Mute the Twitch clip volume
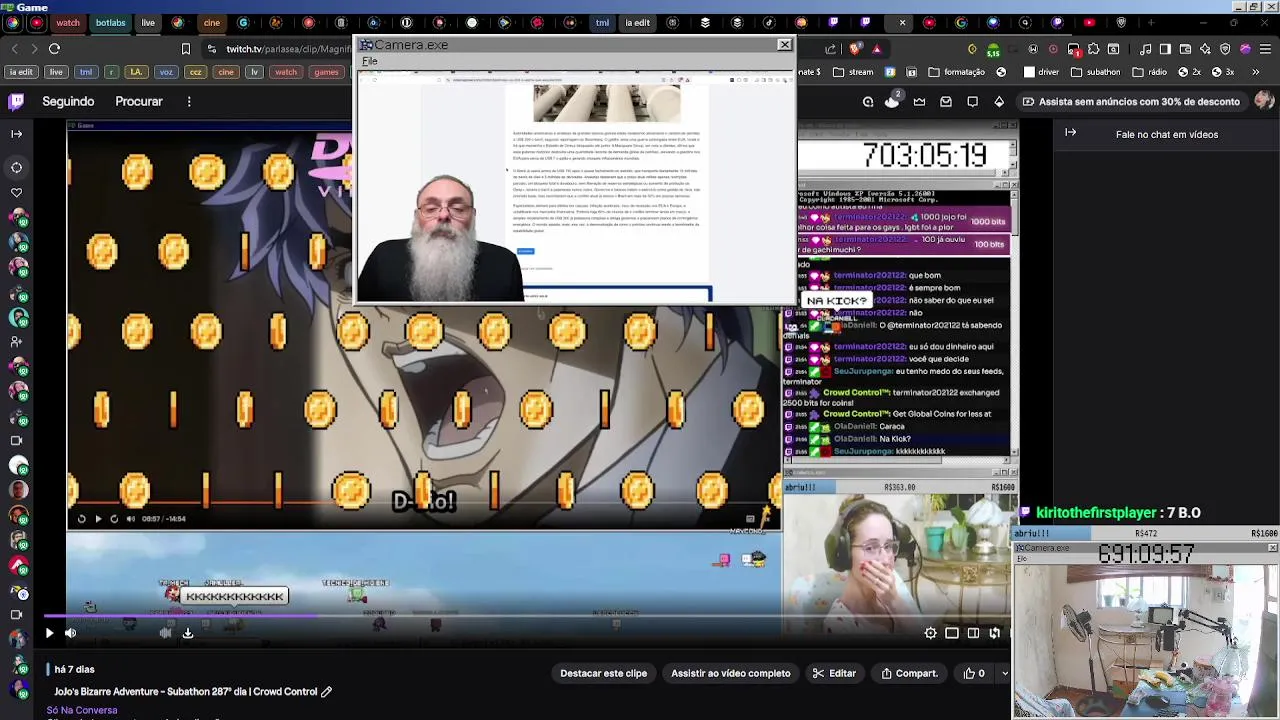Image resolution: width=1280 pixels, height=720 pixels. click(70, 632)
